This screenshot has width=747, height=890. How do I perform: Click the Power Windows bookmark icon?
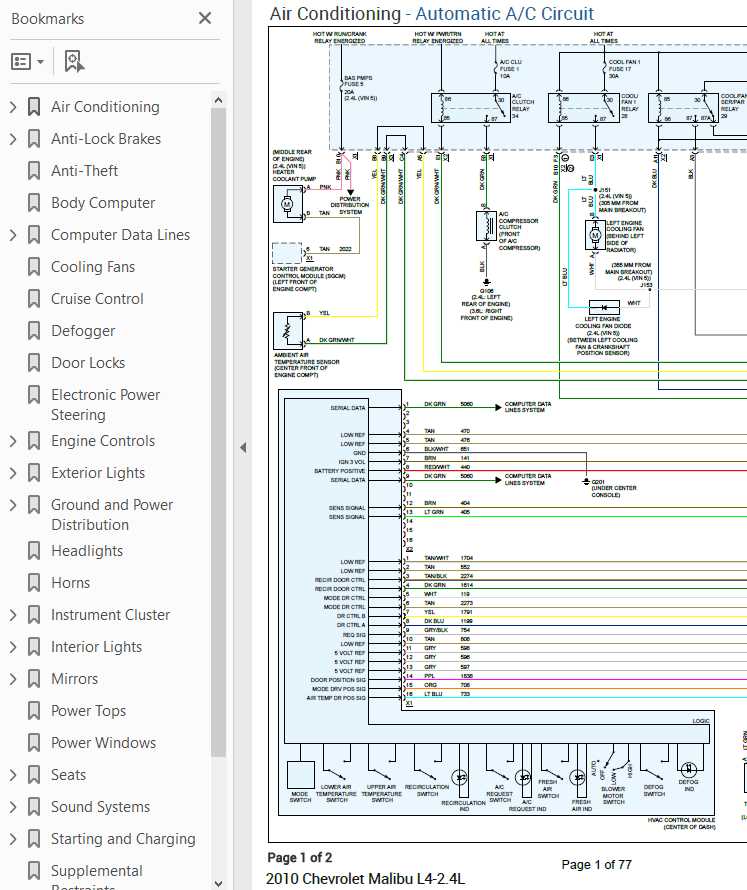click(x=34, y=742)
